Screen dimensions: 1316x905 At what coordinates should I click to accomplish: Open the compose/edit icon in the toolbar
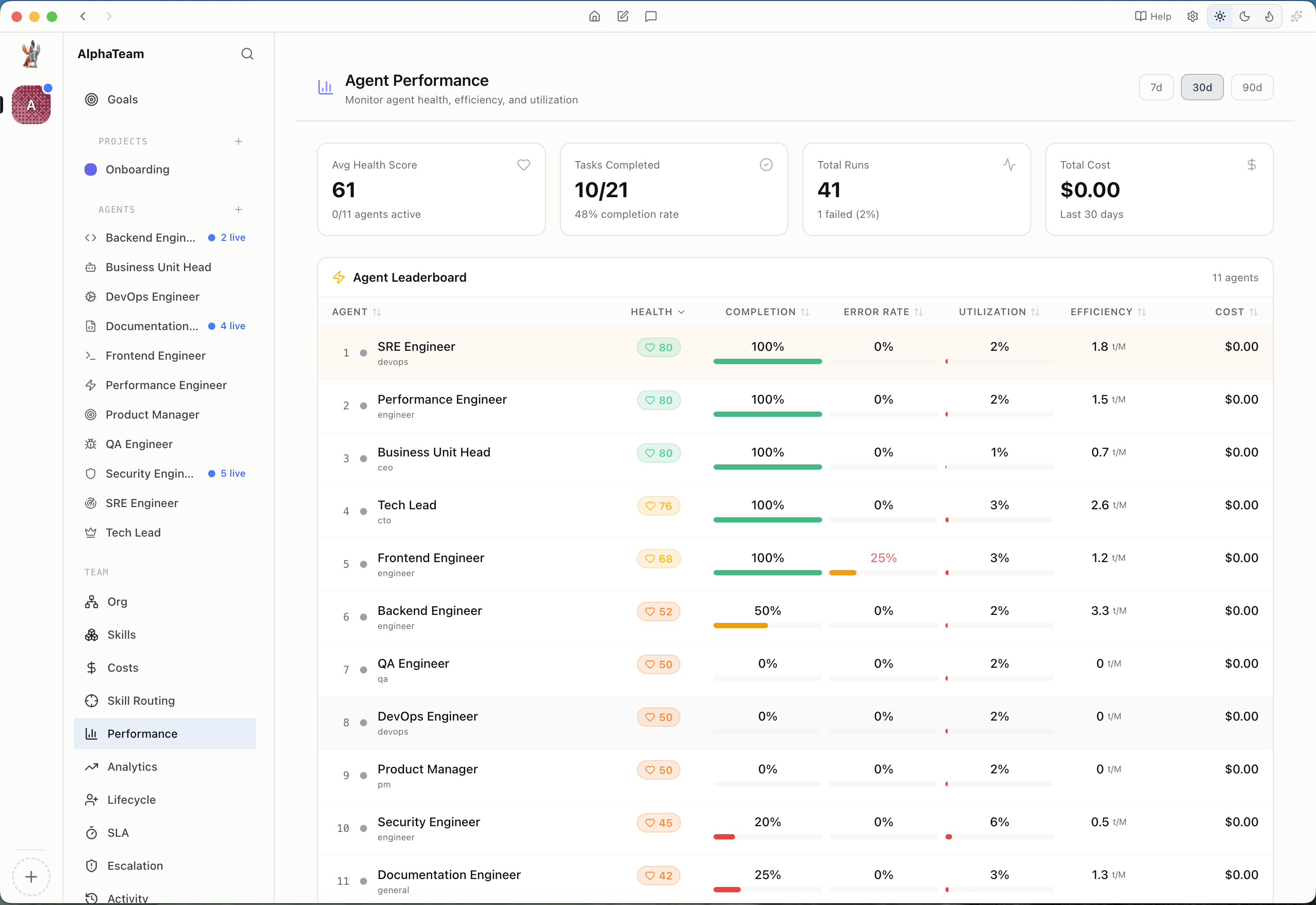pos(622,16)
